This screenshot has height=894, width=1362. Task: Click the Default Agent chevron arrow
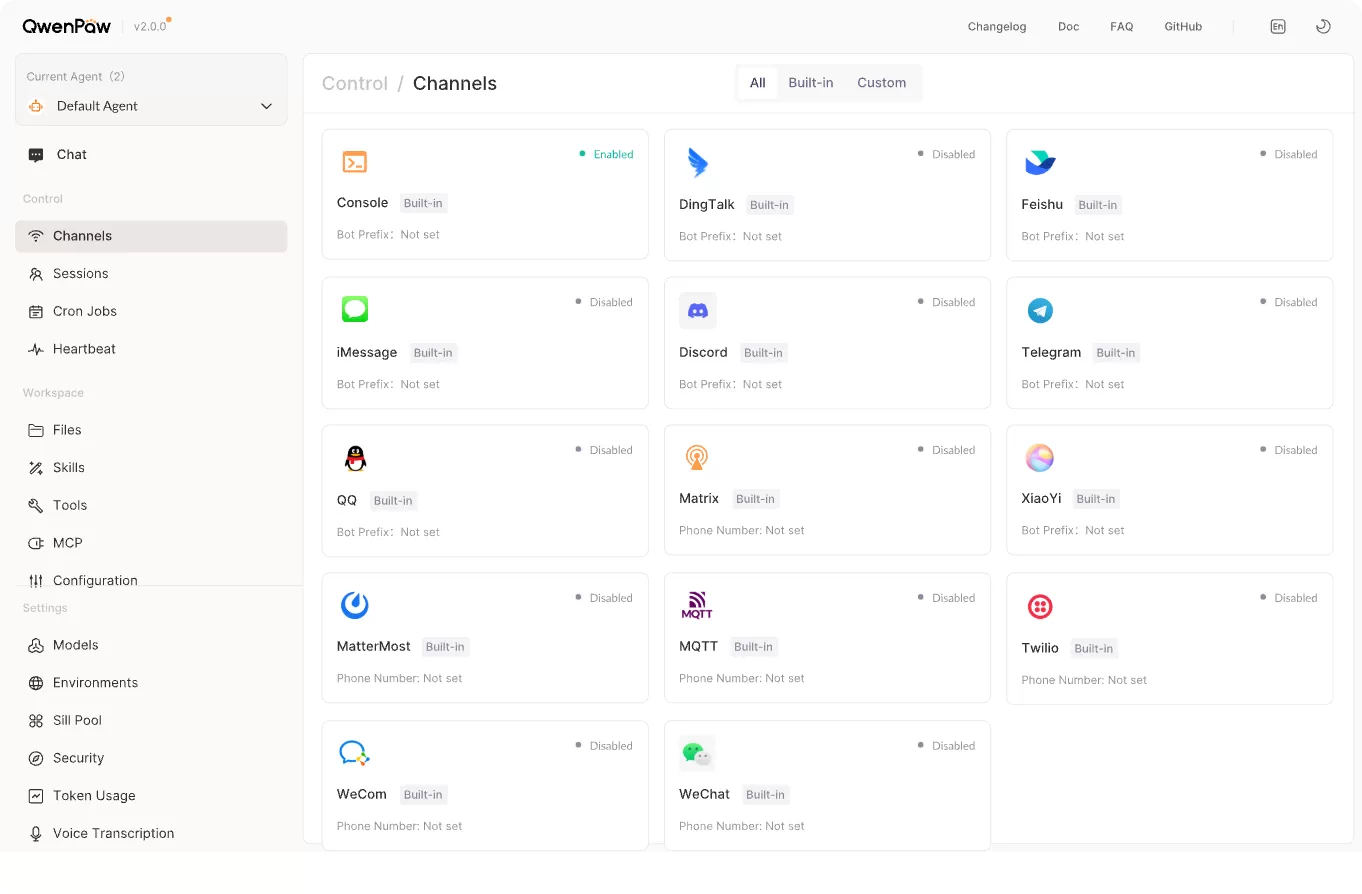[x=266, y=106]
